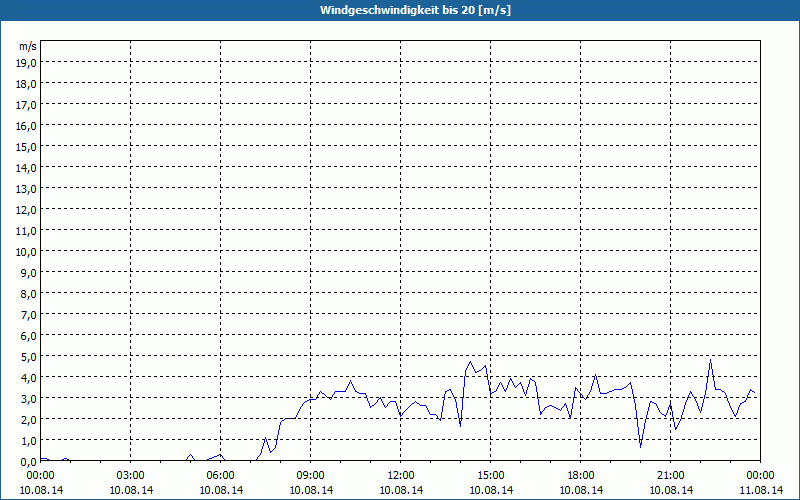
Task: Select the 2,0 y-axis value
Action: click(x=28, y=419)
